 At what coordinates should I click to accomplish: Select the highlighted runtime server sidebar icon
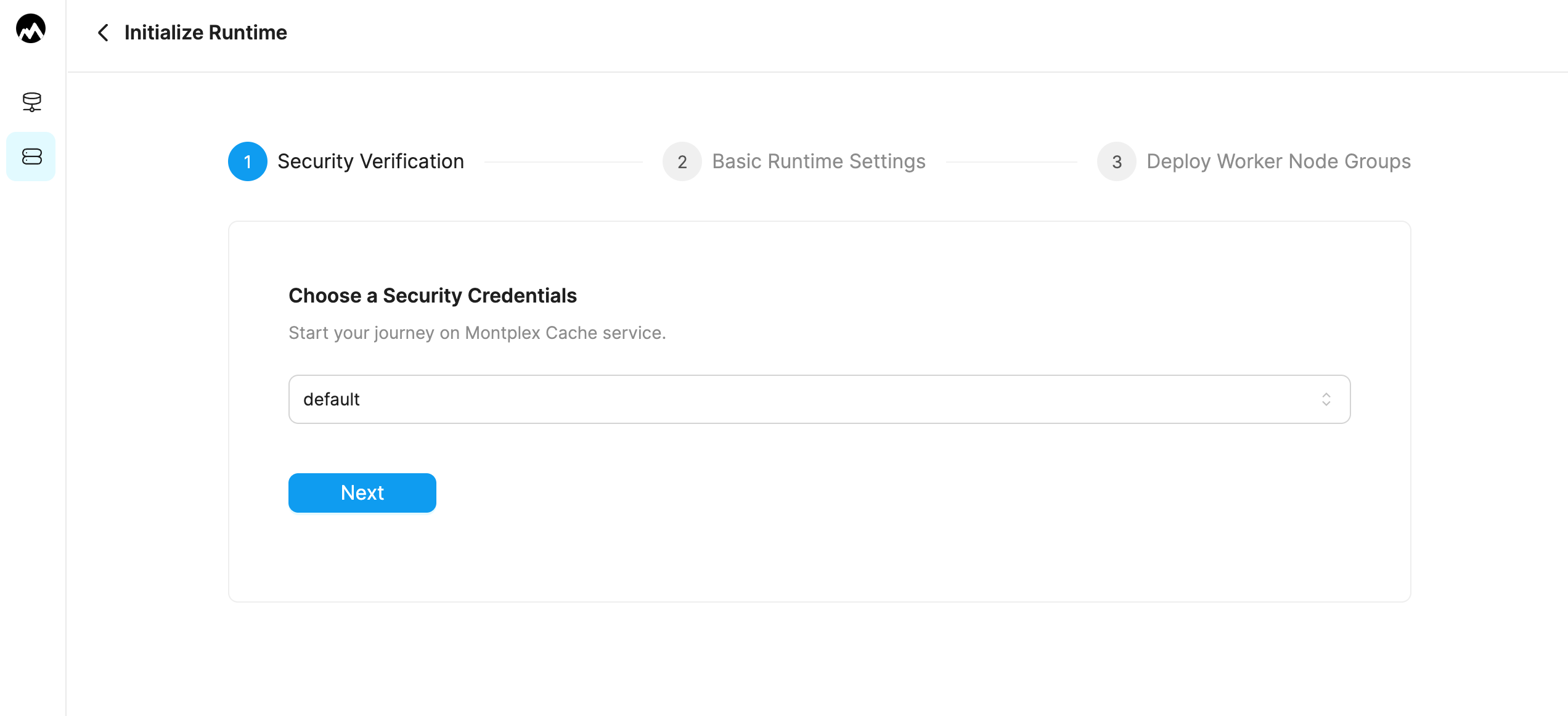tap(31, 157)
